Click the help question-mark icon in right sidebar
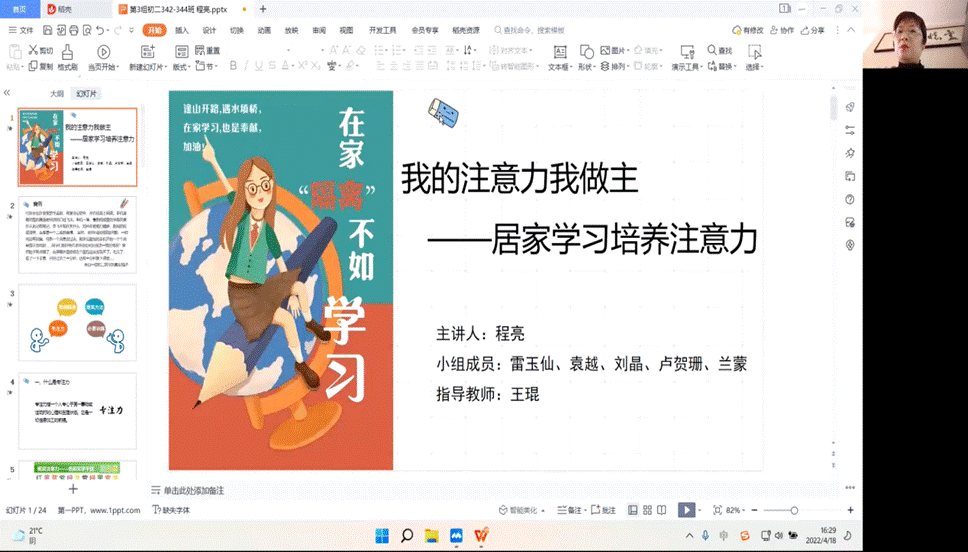The height and width of the screenshot is (552, 968). tap(850, 199)
